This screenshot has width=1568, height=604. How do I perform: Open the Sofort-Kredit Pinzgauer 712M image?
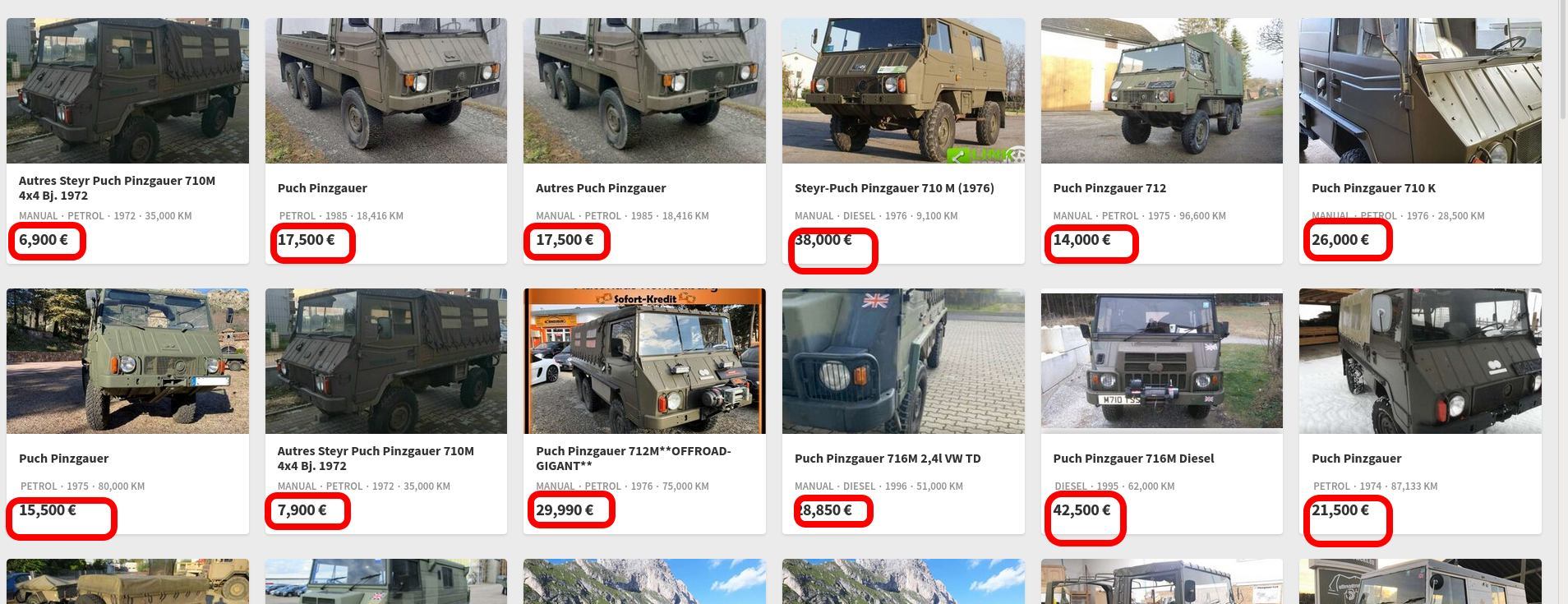pos(644,361)
